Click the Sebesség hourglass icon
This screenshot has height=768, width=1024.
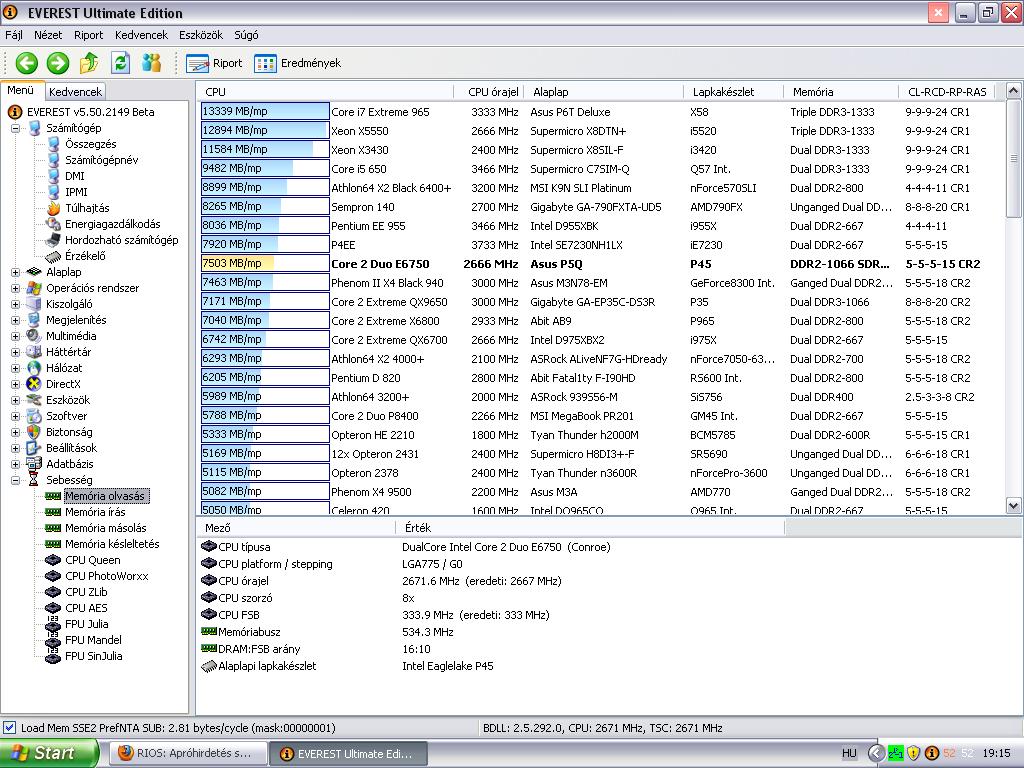pos(34,480)
